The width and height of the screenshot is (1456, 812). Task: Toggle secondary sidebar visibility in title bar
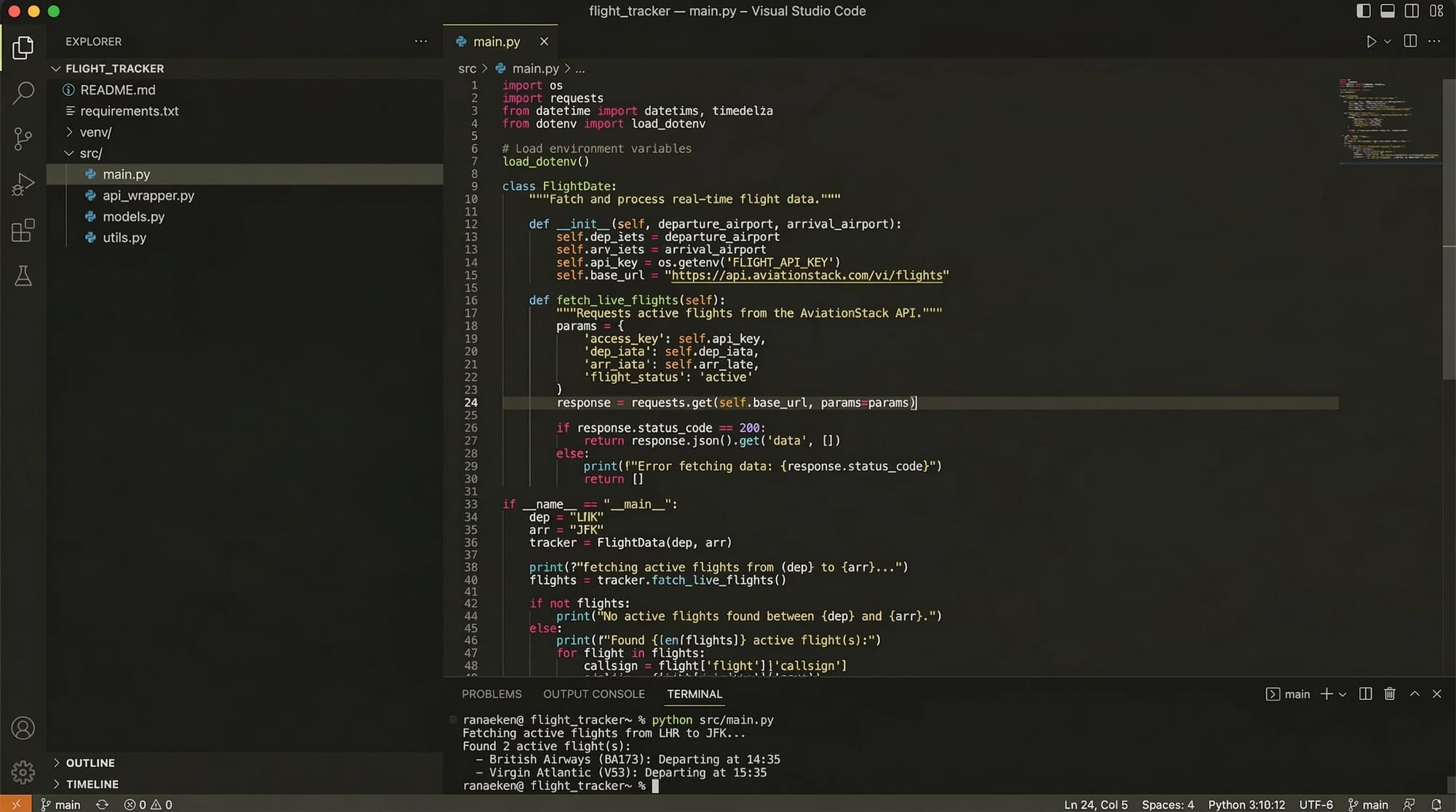[1412, 11]
